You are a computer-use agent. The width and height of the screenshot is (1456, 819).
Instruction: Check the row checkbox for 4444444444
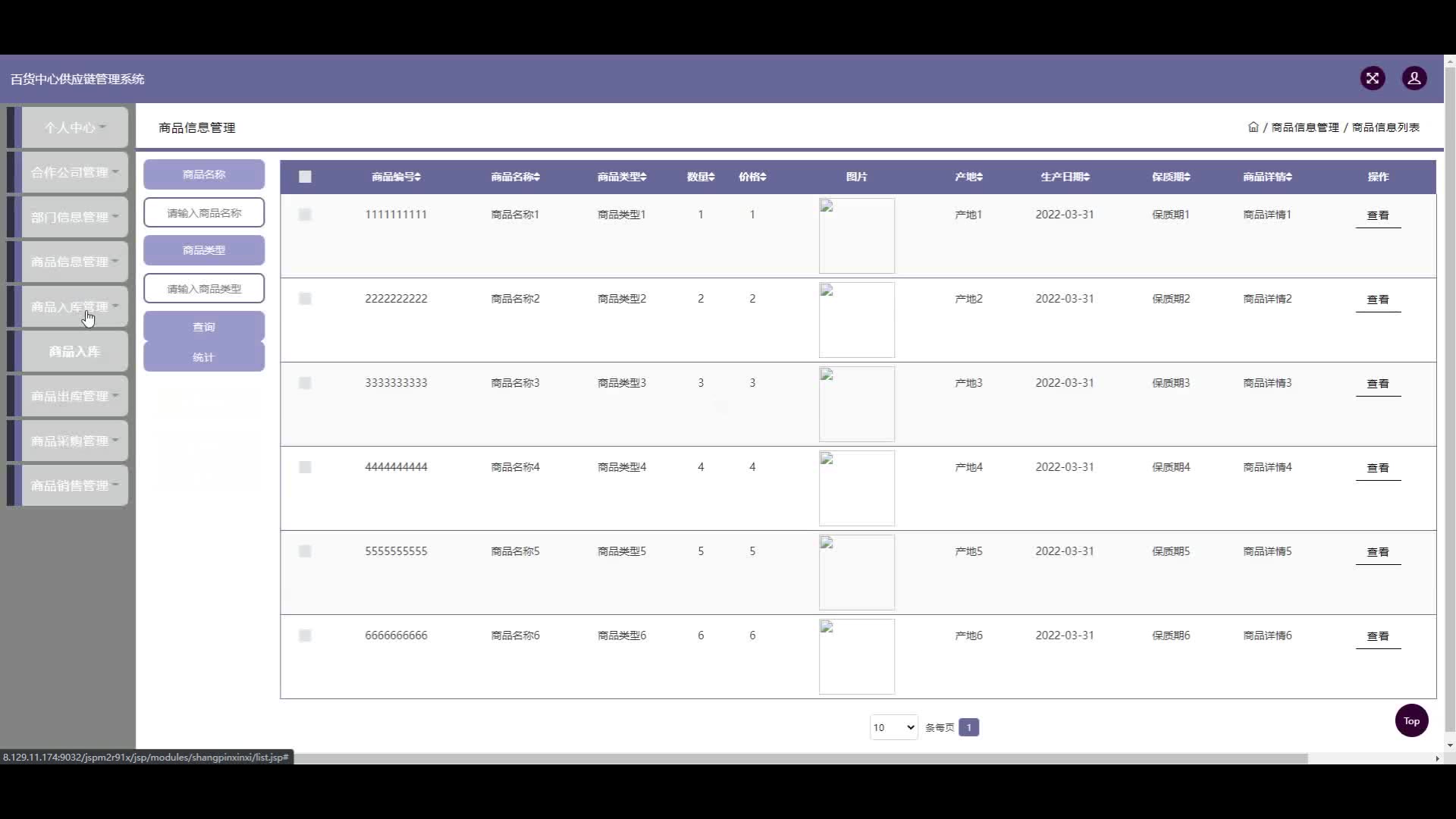(x=305, y=467)
